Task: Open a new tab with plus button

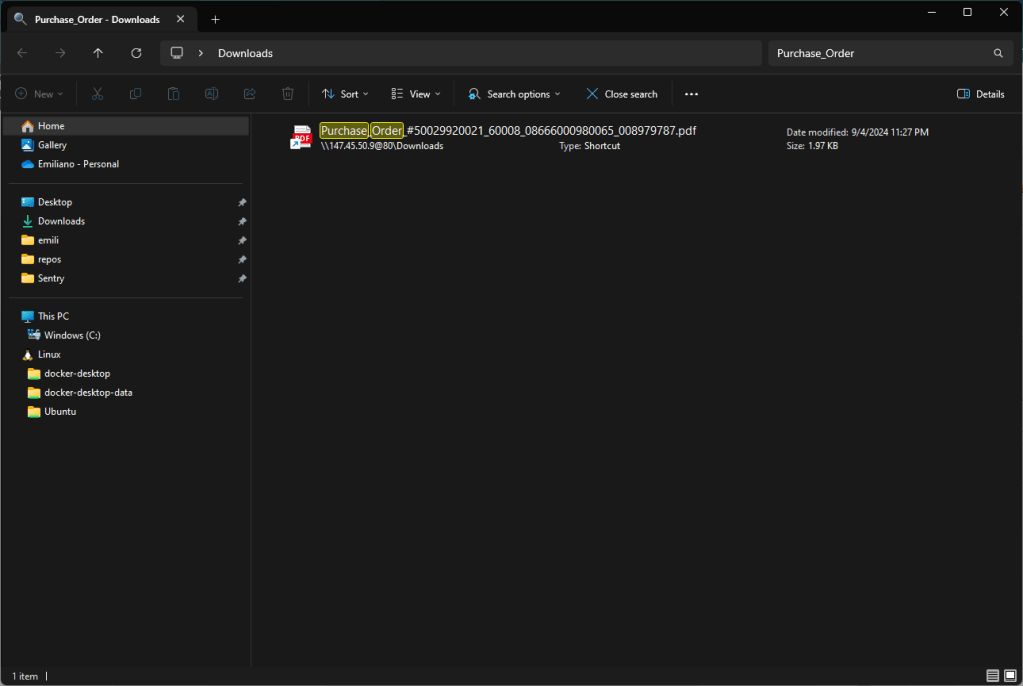Action: click(x=215, y=19)
